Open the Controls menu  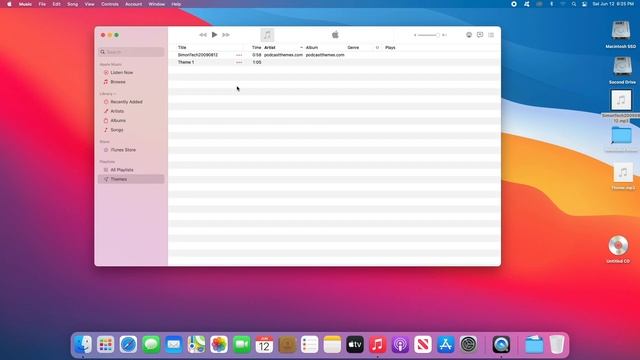point(109,4)
